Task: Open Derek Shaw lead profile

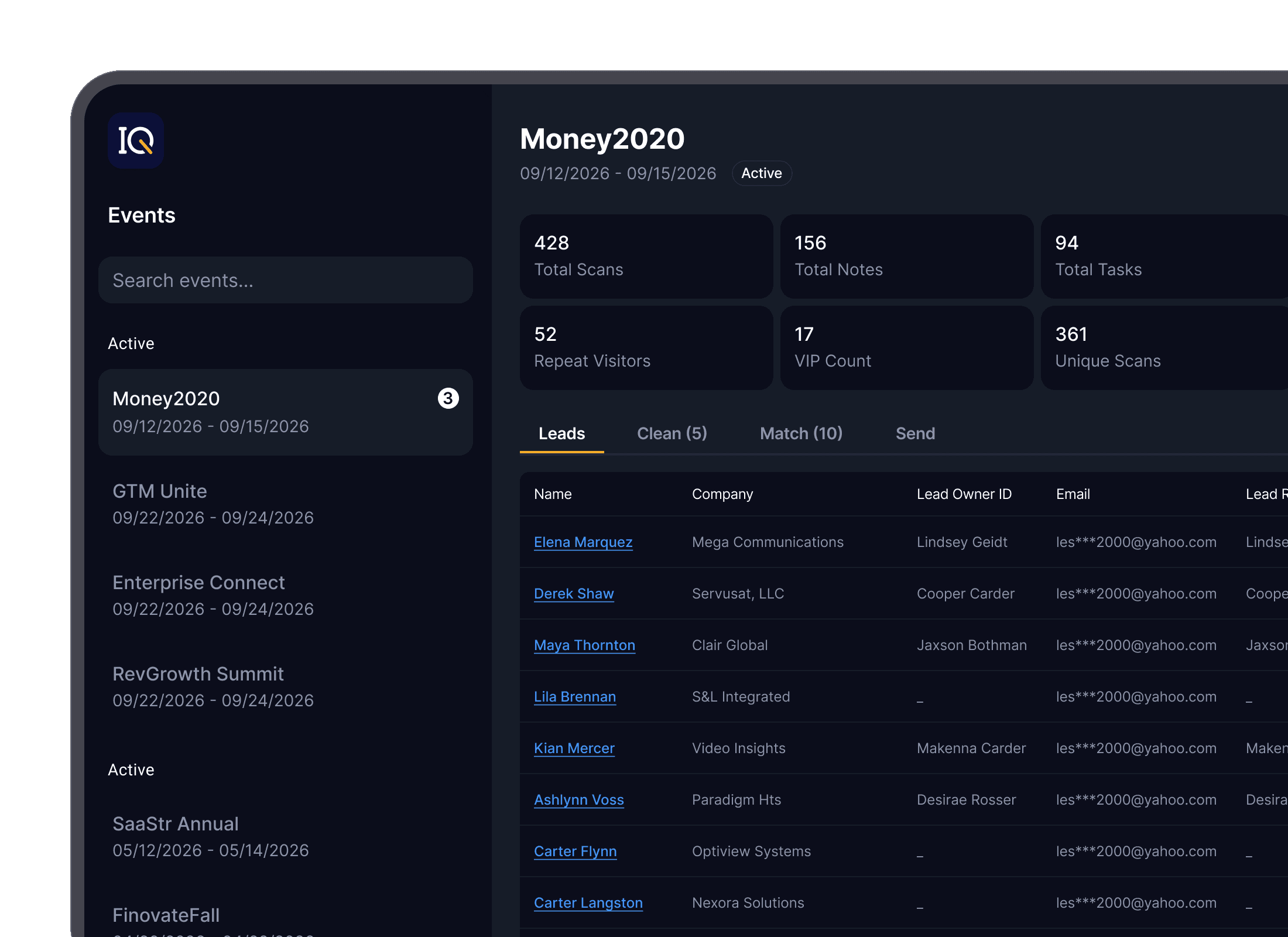Action: point(574,594)
